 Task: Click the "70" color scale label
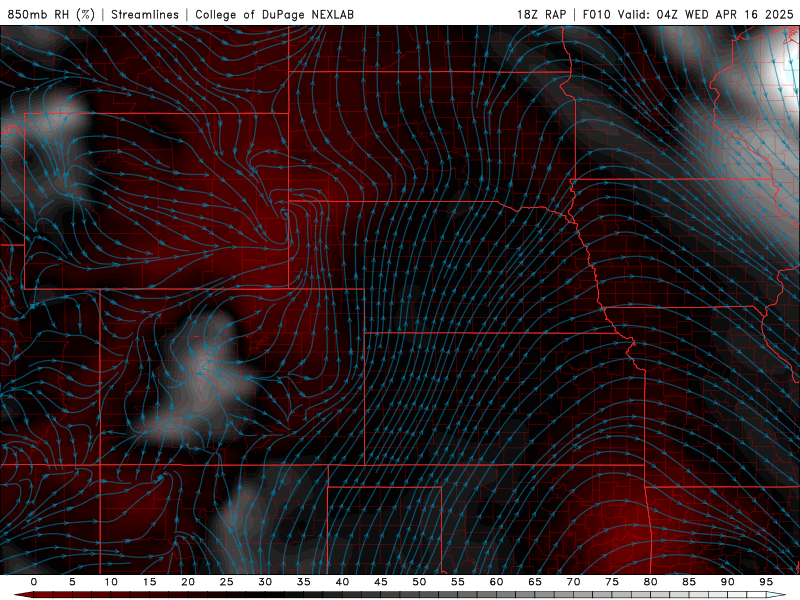coord(573,582)
